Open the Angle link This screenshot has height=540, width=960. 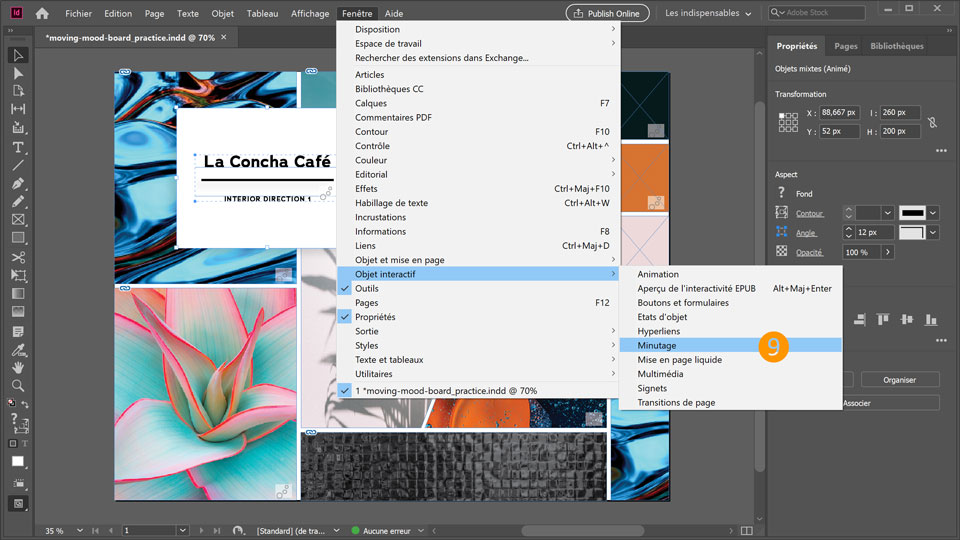tap(805, 233)
